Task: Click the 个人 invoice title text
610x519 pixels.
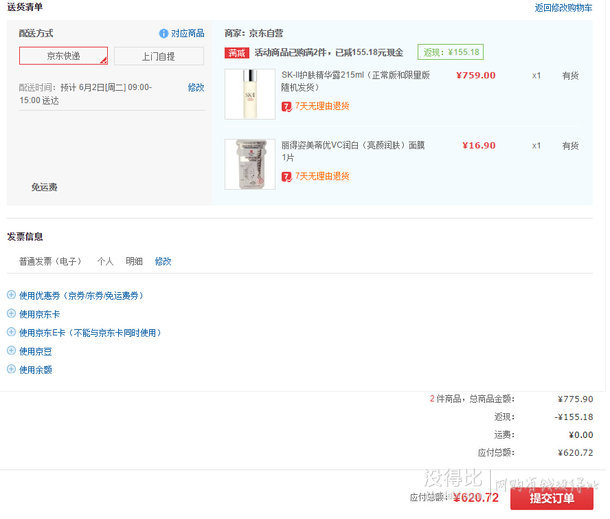Action: click(x=105, y=261)
